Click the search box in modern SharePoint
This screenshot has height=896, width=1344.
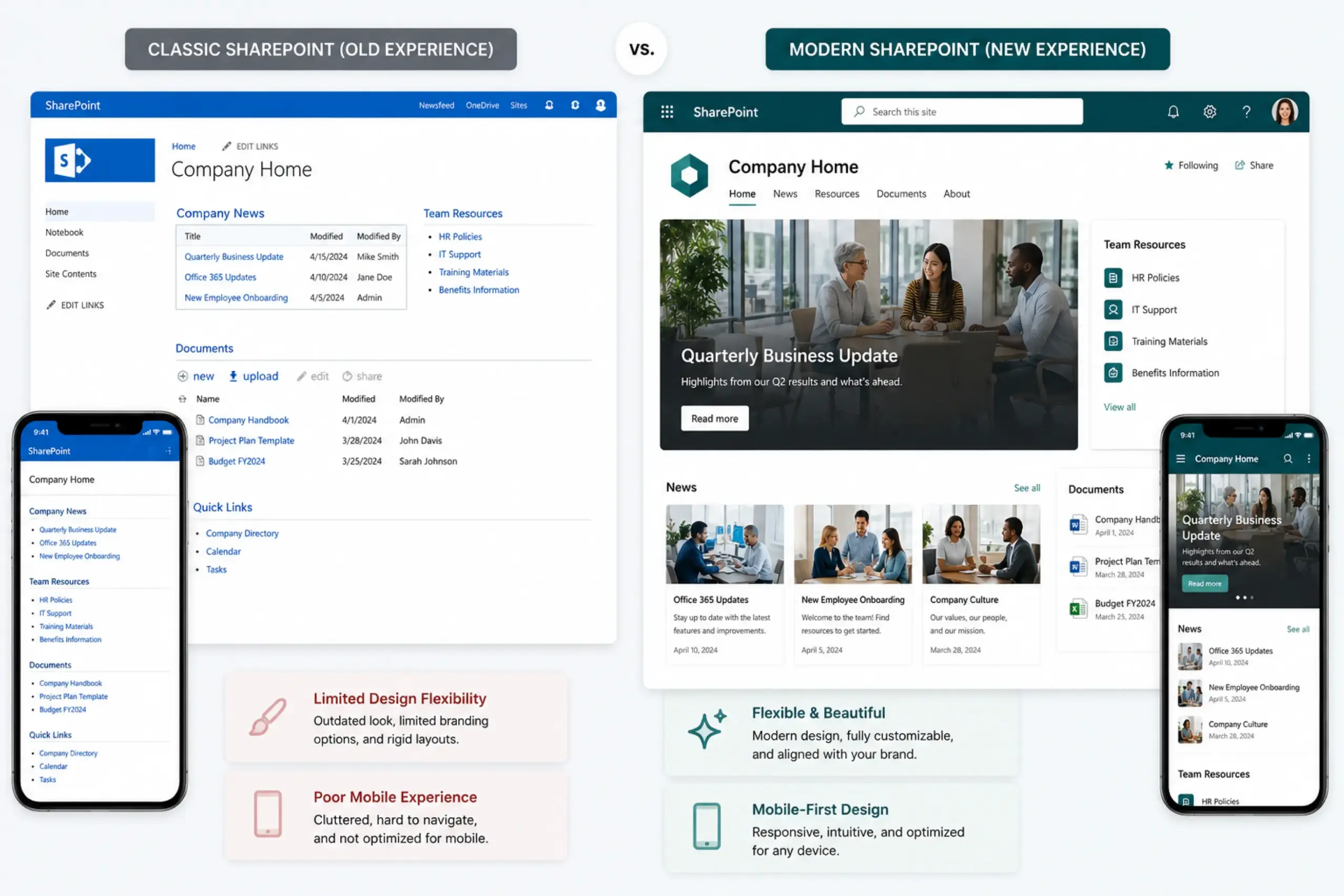(962, 111)
